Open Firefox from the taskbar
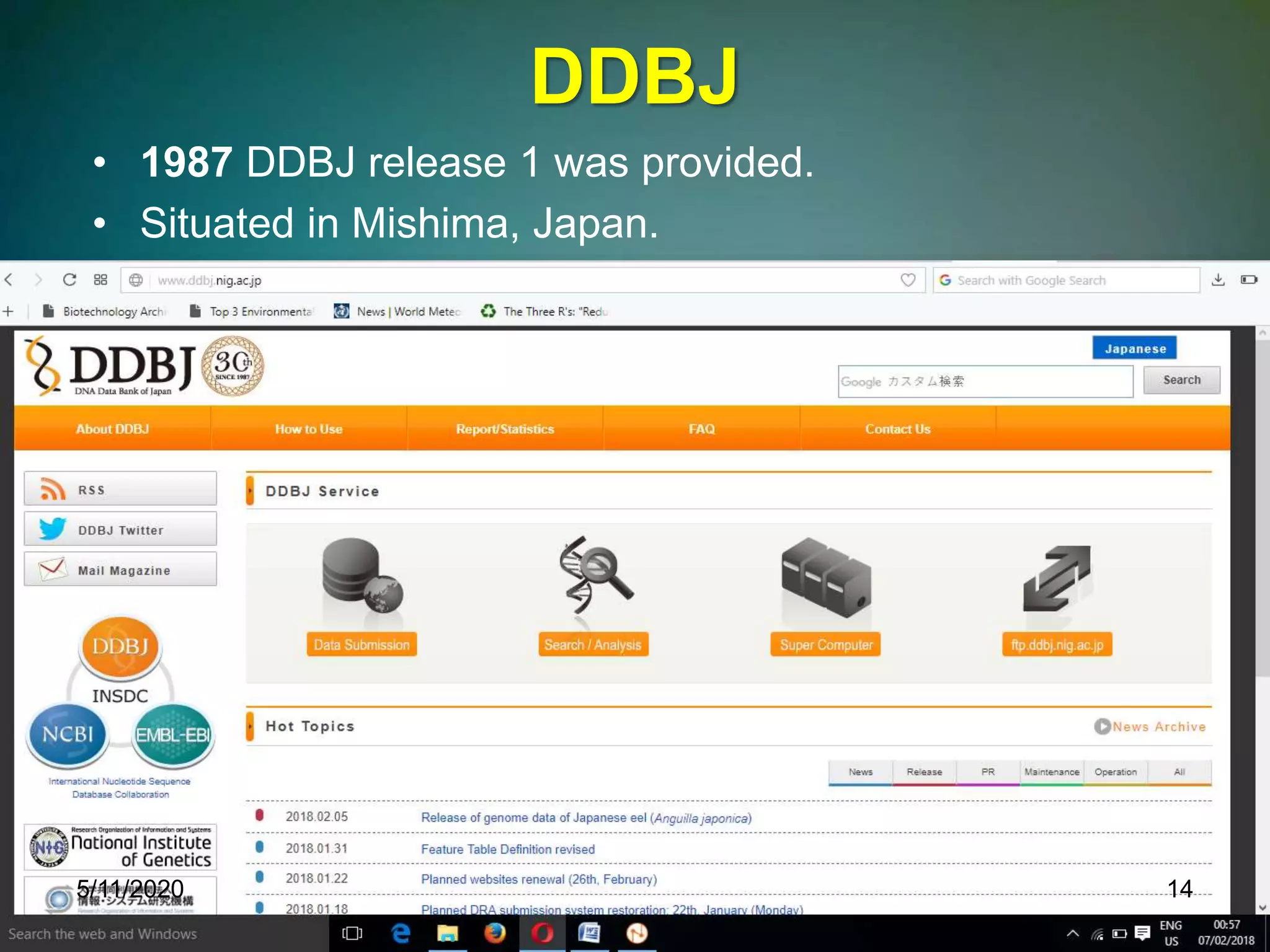The image size is (1270, 952). [495, 933]
